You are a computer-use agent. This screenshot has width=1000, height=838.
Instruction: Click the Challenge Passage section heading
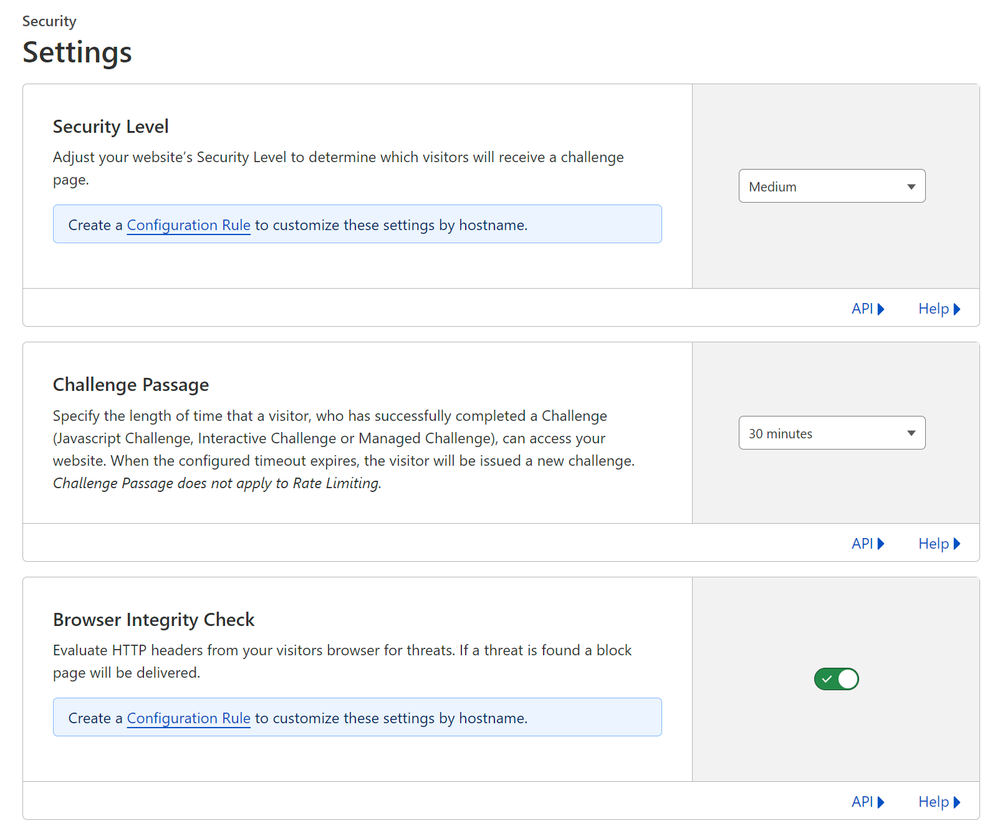pos(131,385)
